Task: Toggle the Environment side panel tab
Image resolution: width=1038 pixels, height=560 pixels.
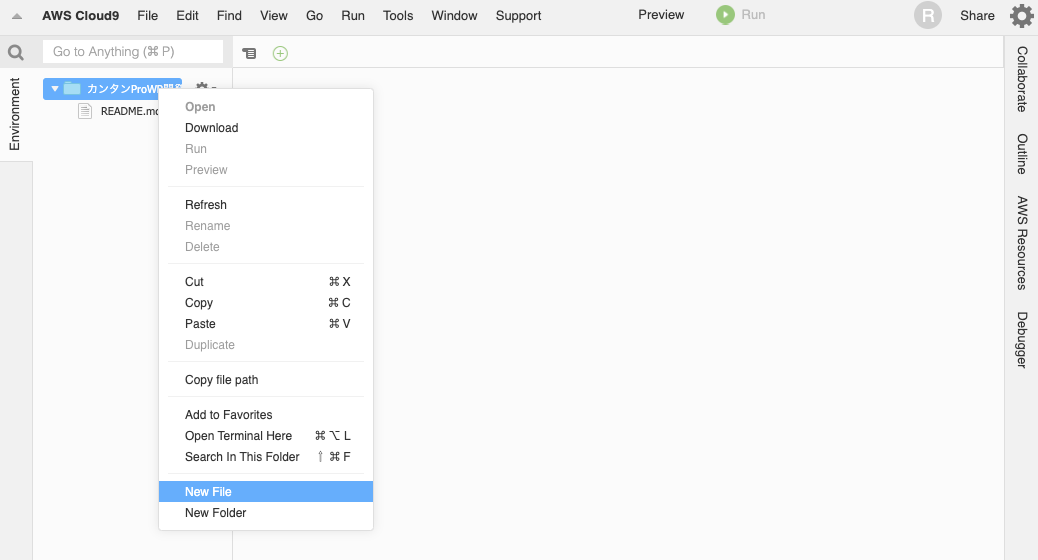Action: click(15, 114)
